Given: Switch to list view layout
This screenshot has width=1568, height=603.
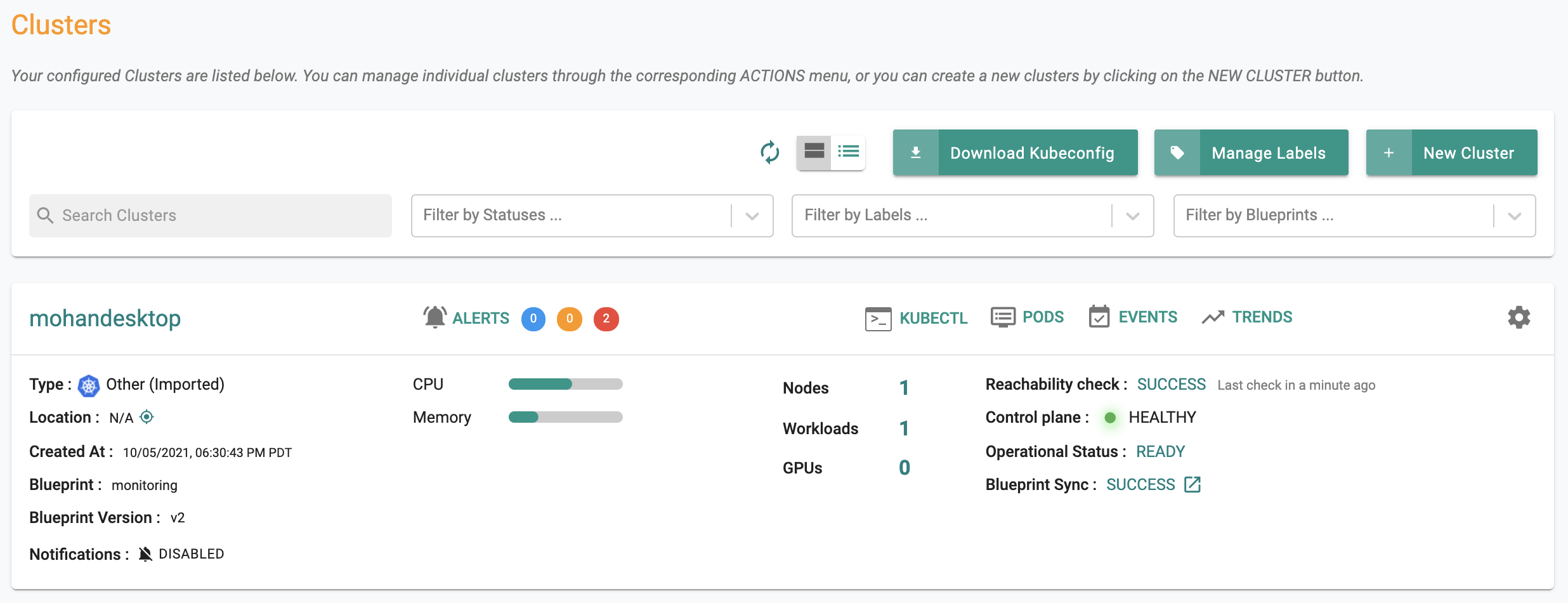Looking at the screenshot, I should [x=848, y=152].
